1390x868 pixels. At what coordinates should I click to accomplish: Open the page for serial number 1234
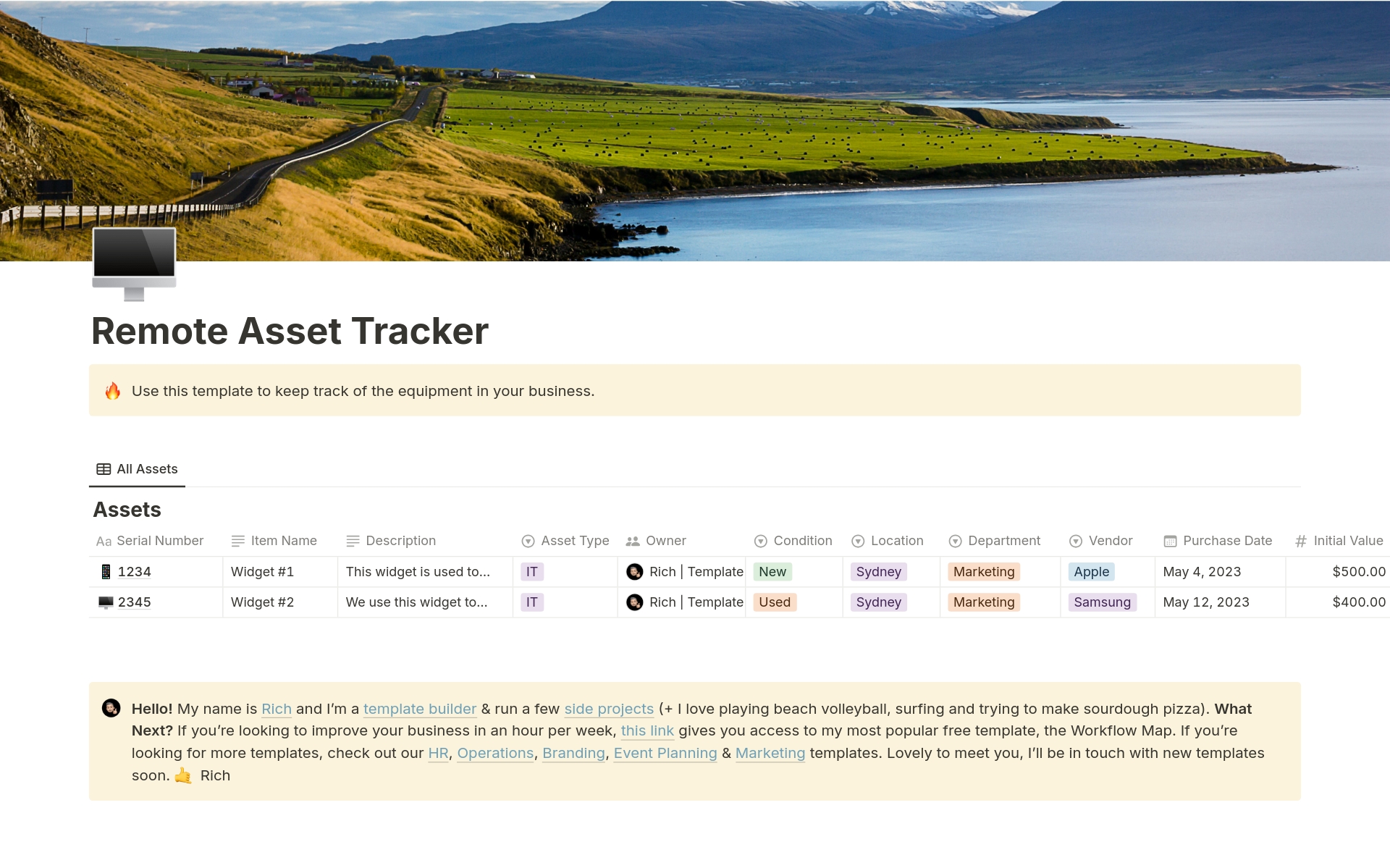(135, 572)
